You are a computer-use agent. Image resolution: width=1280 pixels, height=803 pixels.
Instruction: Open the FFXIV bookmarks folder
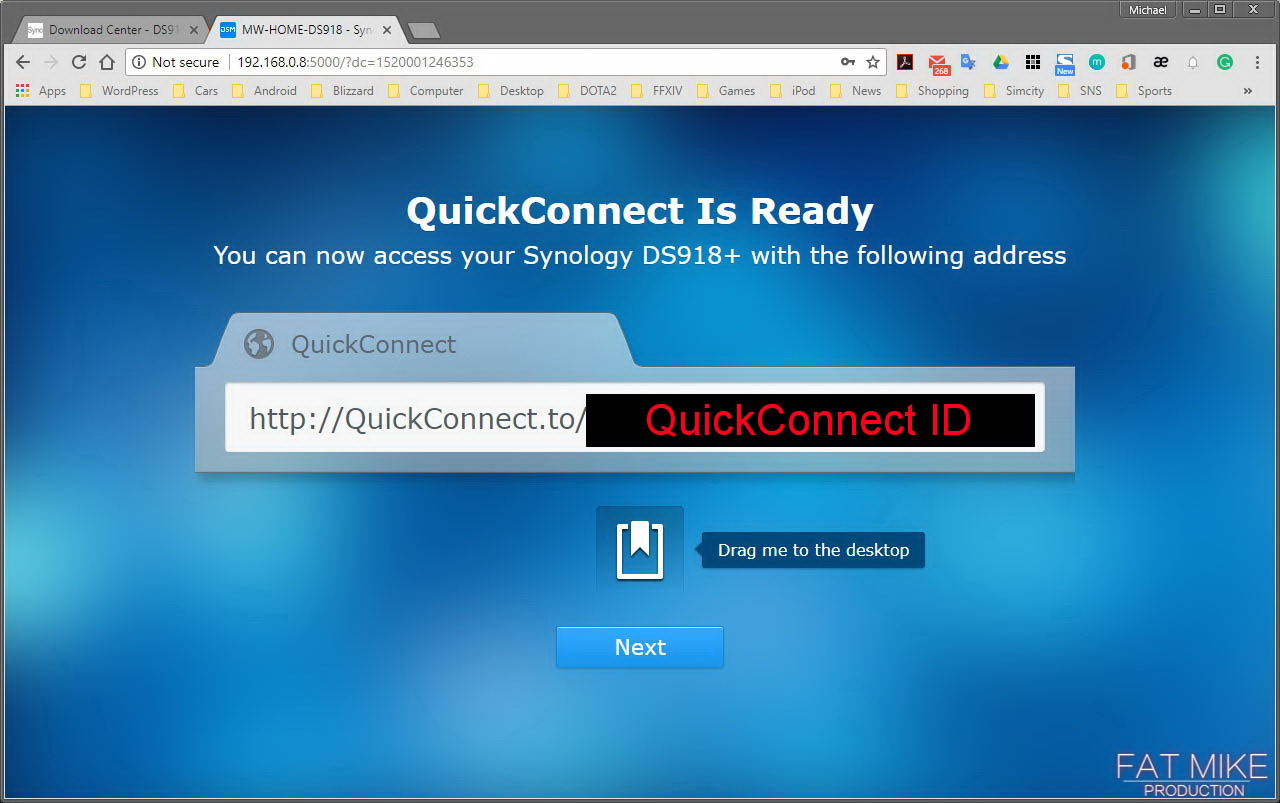(656, 90)
